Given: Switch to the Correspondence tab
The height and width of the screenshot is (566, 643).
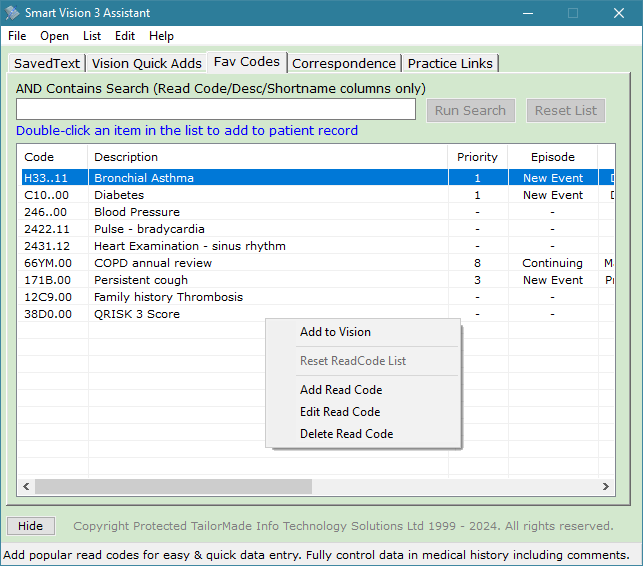Looking at the screenshot, I should click(x=344, y=64).
